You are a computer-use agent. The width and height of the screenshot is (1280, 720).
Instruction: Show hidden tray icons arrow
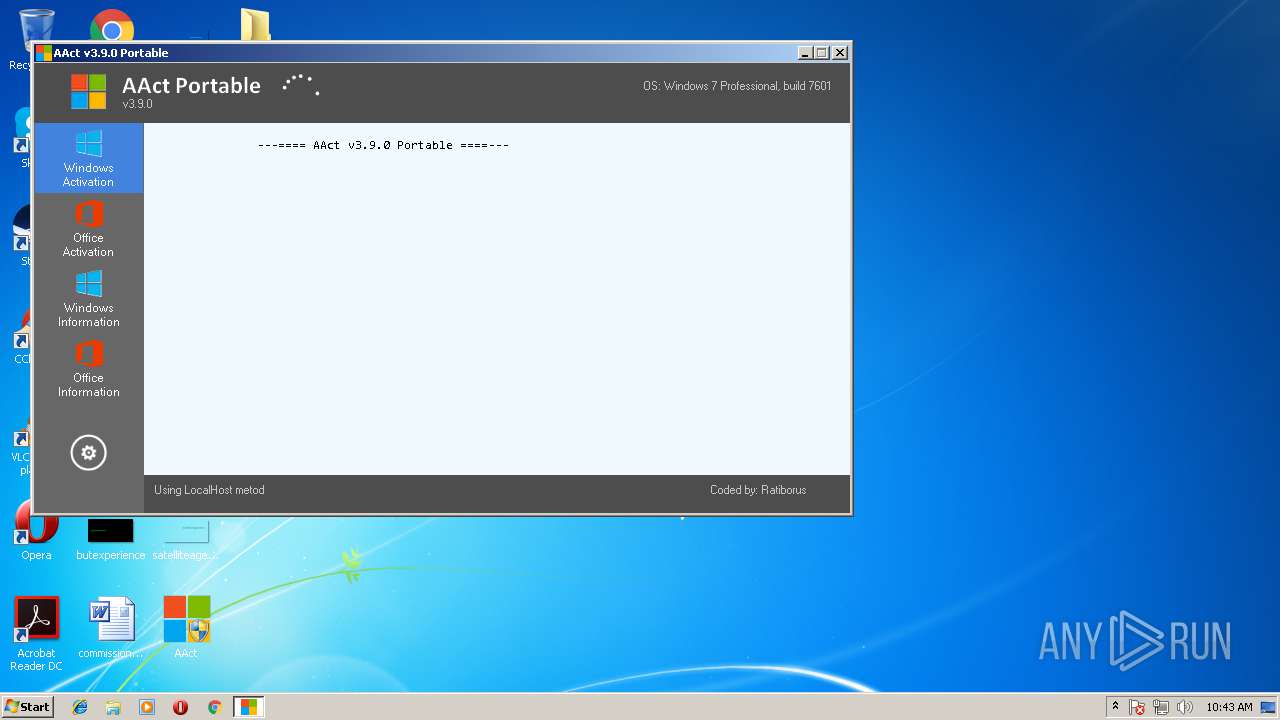[x=1115, y=707]
